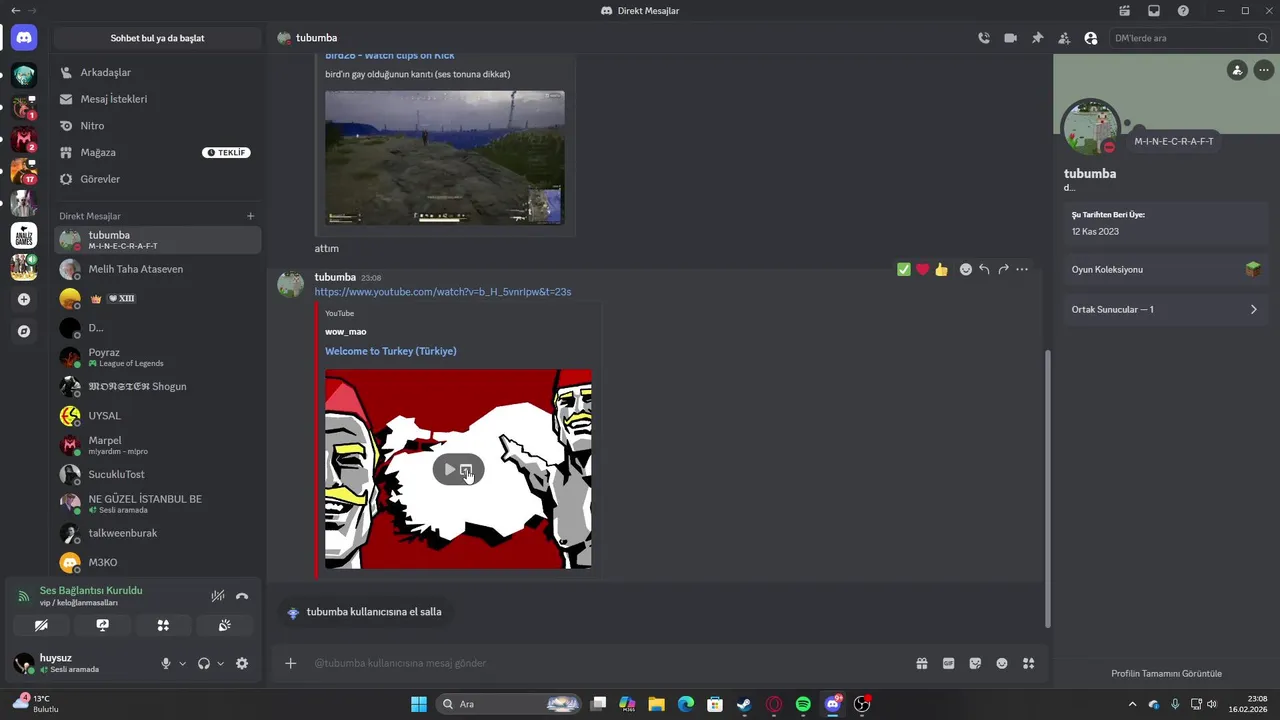Viewport: 1280px width, 720px height.
Task: Open DM with M3KO
Action: pyautogui.click(x=158, y=562)
